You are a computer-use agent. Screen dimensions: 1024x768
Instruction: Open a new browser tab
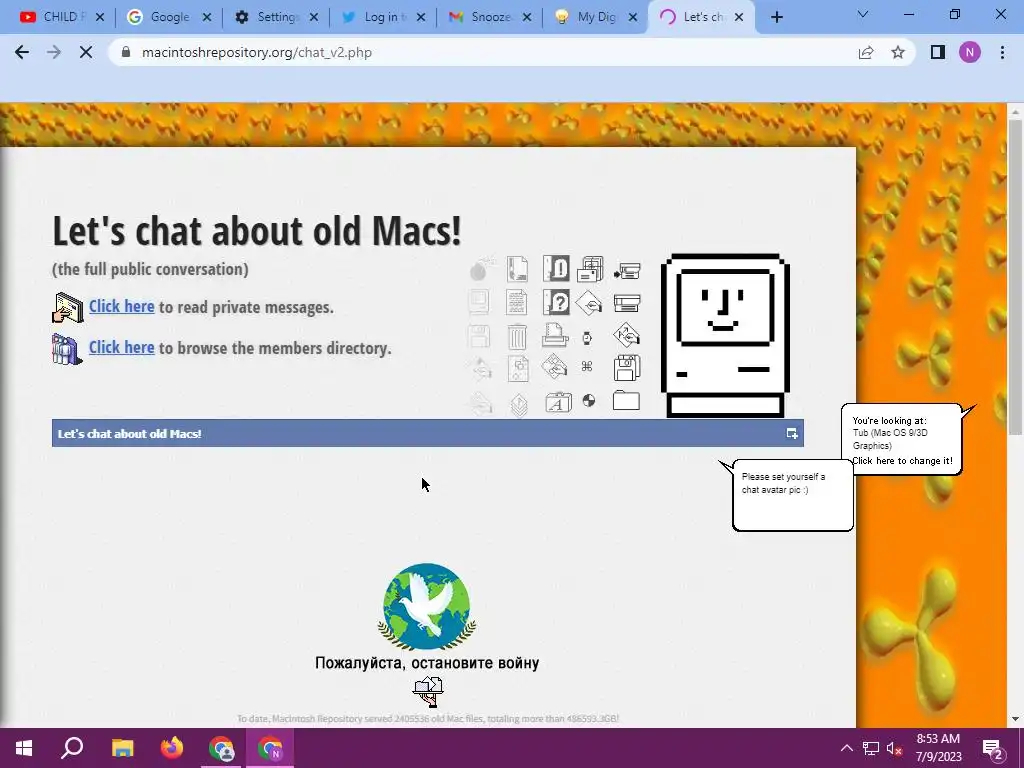pos(776,17)
